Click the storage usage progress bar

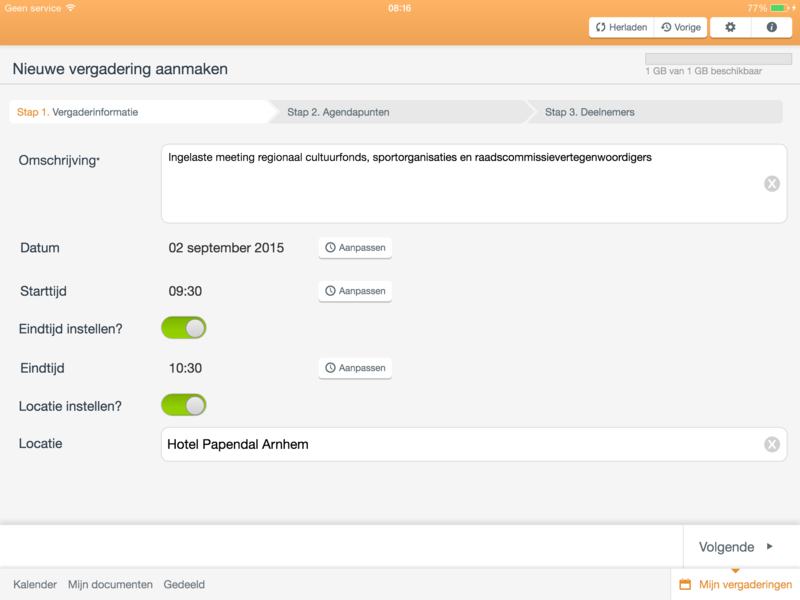click(718, 59)
